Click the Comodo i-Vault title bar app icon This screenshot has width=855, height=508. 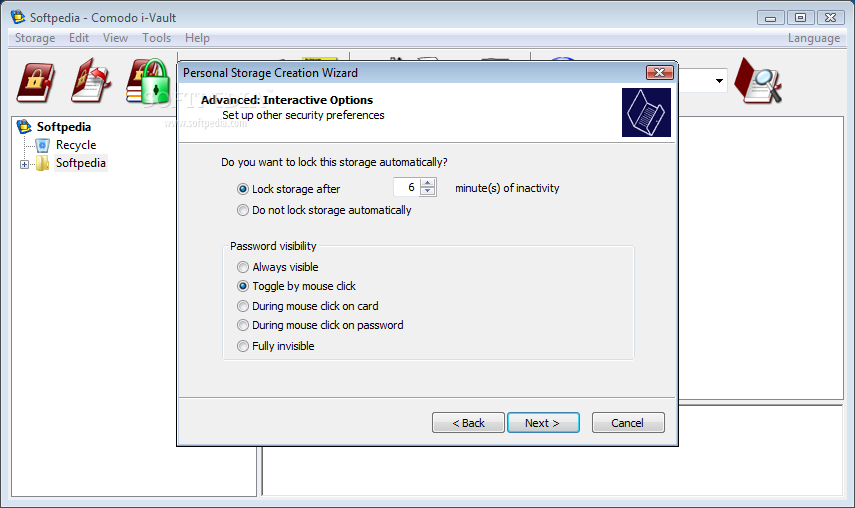(18, 17)
